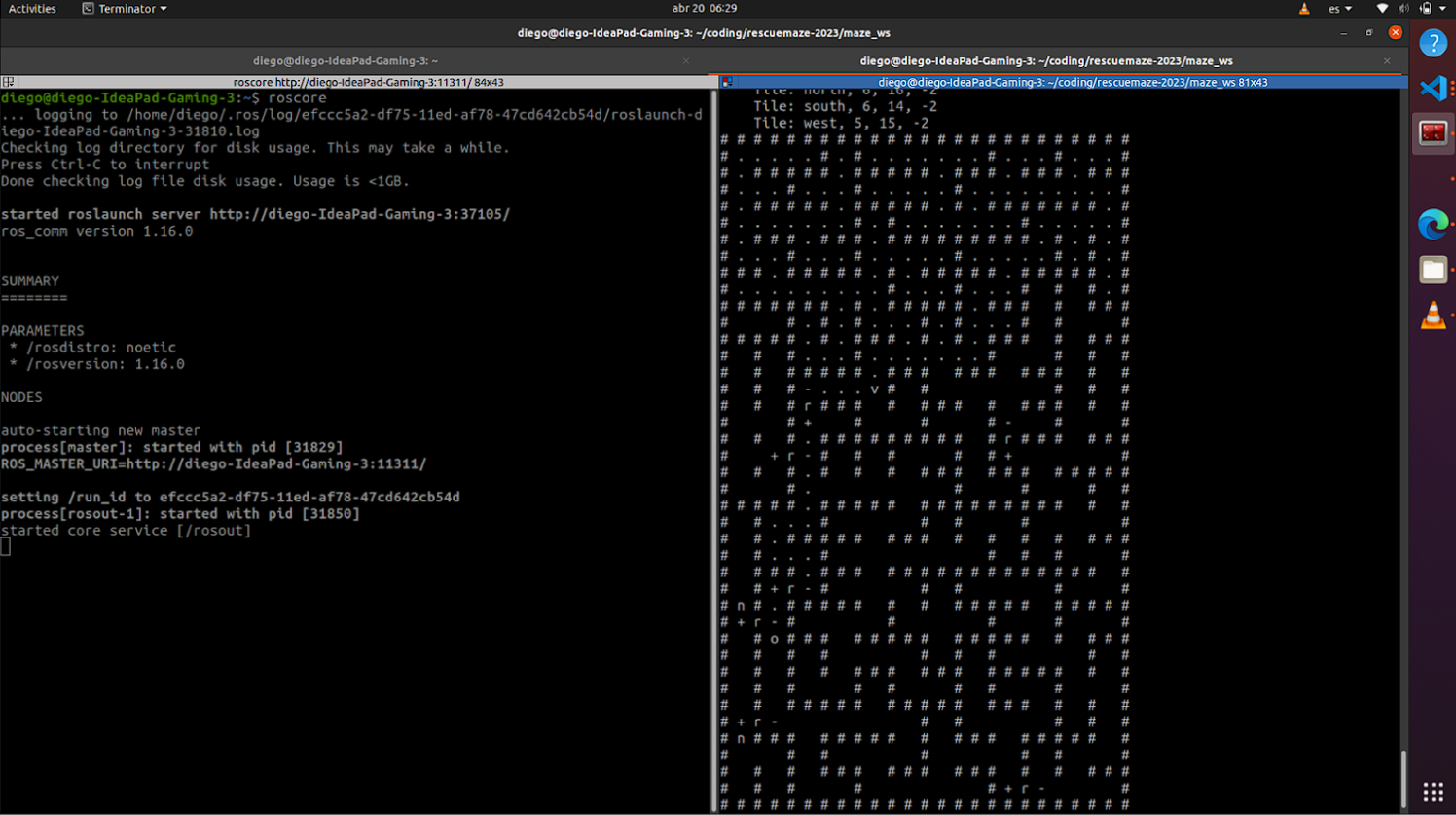Click the setting /run_id line
Image resolution: width=1456 pixels, height=815 pixels.
[x=231, y=497]
